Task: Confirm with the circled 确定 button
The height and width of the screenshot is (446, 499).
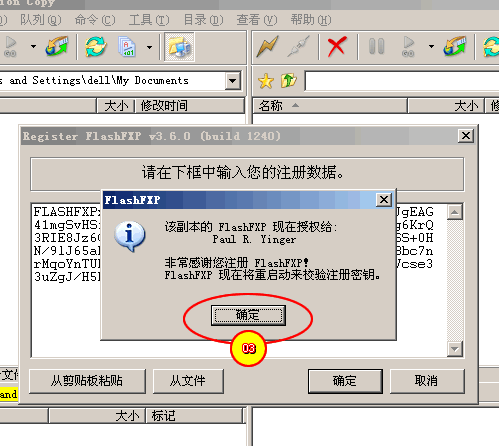Action: (x=248, y=315)
